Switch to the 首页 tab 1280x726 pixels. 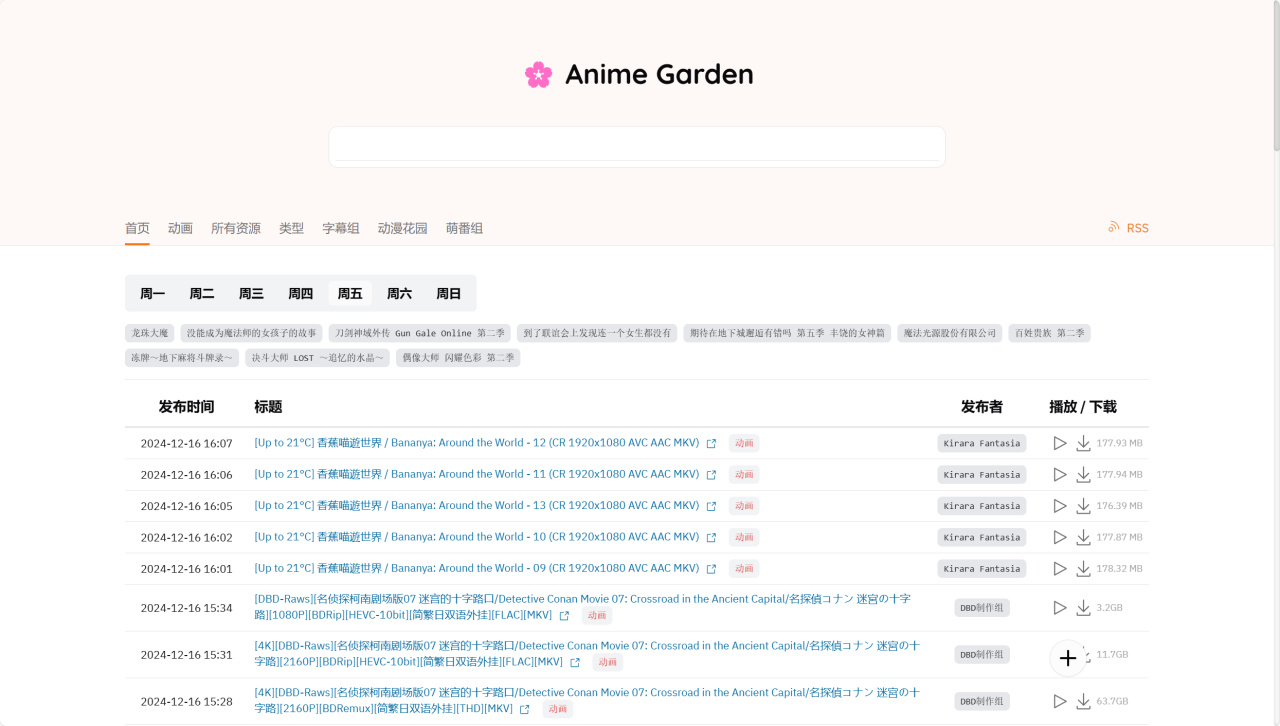coord(137,228)
